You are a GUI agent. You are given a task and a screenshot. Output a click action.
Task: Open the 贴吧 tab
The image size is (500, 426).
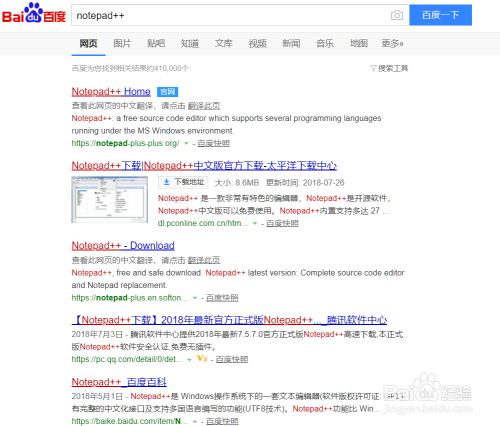pos(156,43)
